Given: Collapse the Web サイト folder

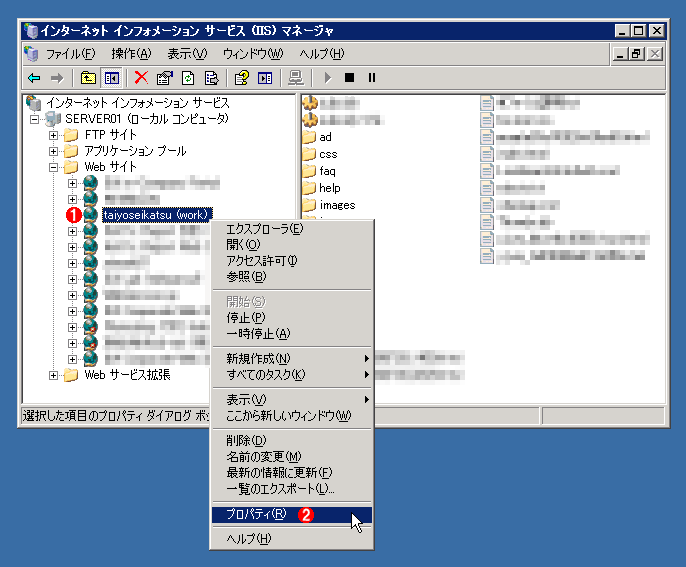Looking at the screenshot, I should pos(53,167).
